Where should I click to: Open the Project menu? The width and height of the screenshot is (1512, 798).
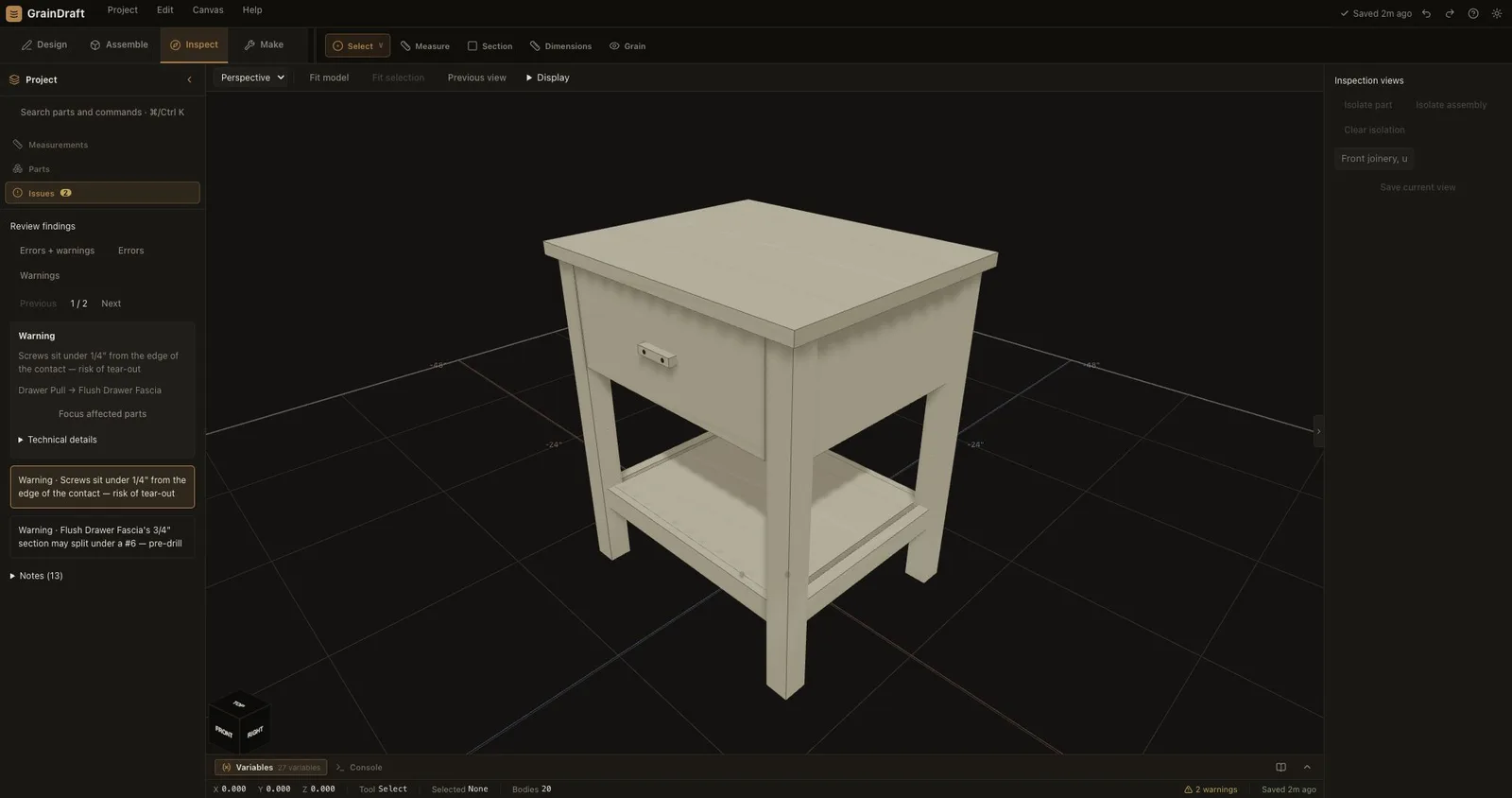coord(122,9)
